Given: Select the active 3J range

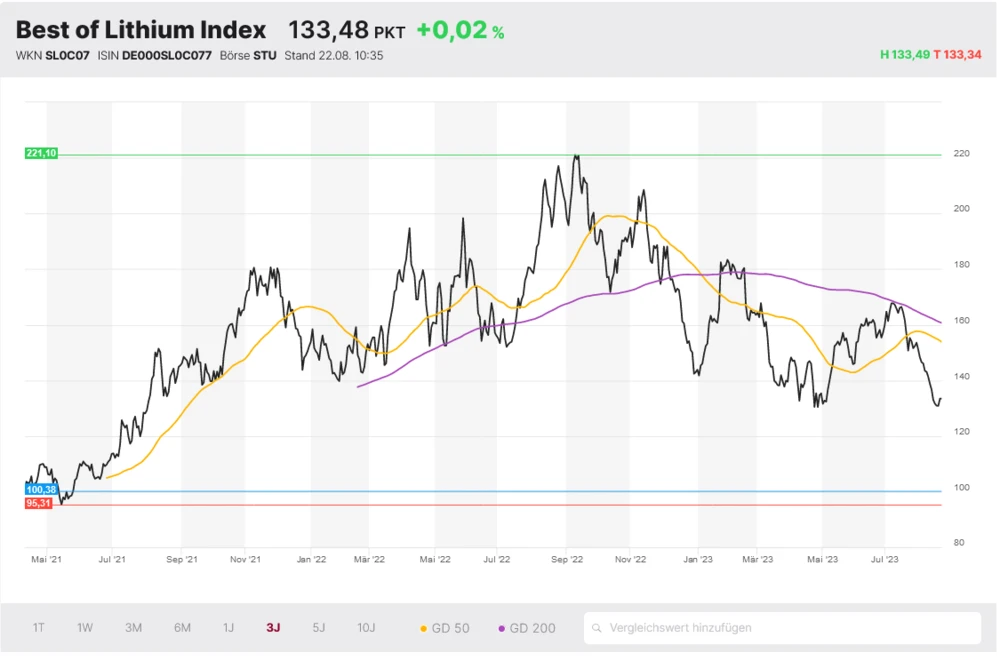Looking at the screenshot, I should [273, 628].
